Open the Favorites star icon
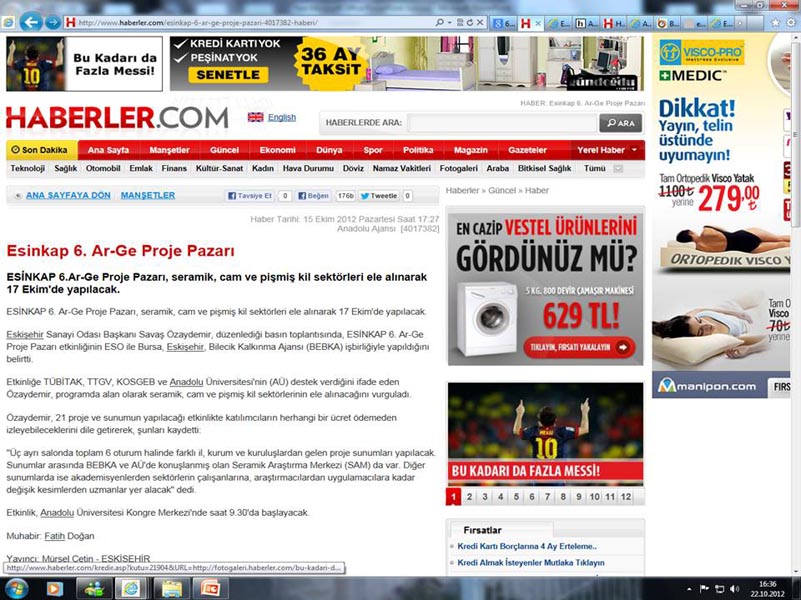Viewport: 801px width, 600px height. 775,22
